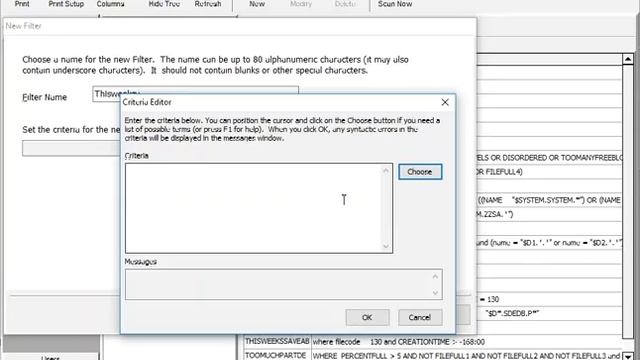Click Refresh in the toolbar
The height and width of the screenshot is (360, 640).
(208, 4)
